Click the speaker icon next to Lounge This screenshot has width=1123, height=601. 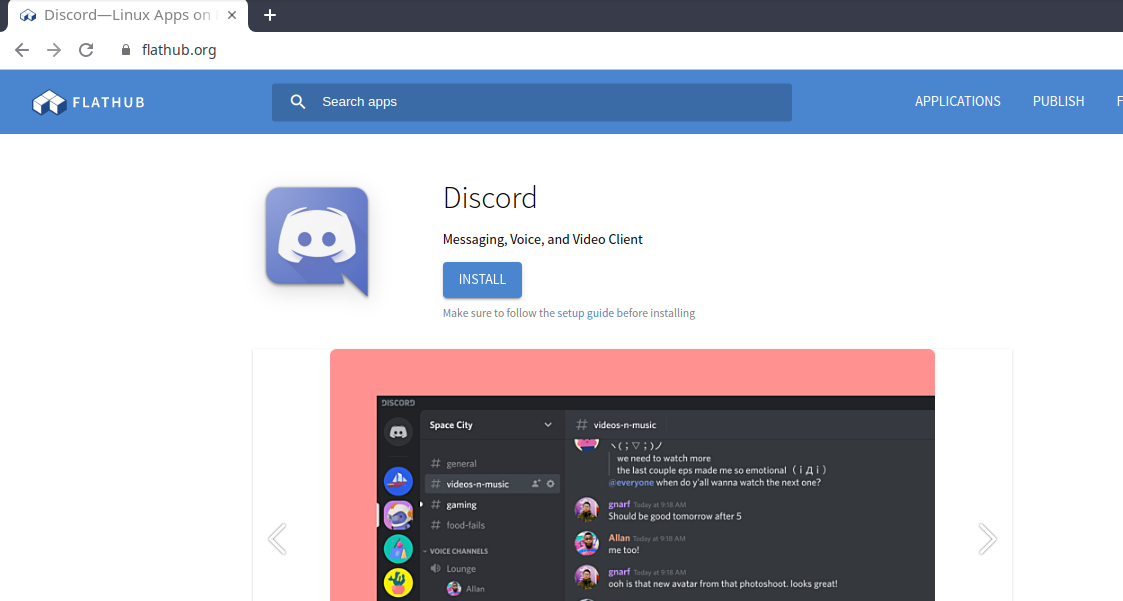tap(435, 569)
